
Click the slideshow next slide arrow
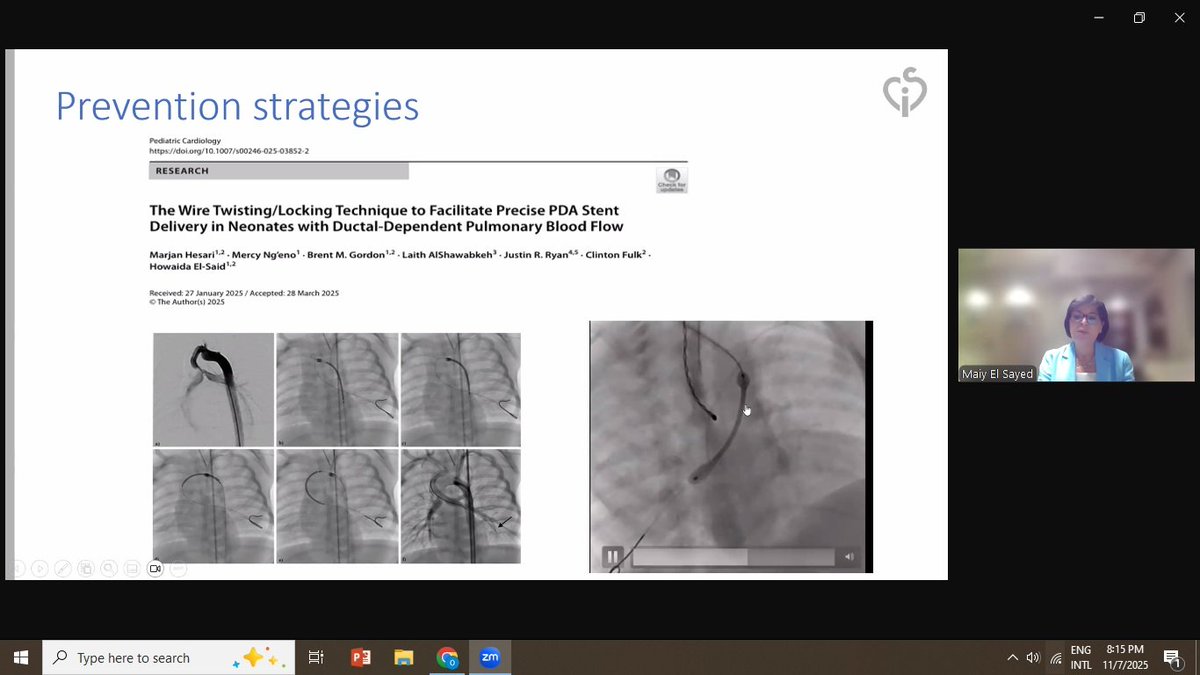pyautogui.click(x=39, y=569)
